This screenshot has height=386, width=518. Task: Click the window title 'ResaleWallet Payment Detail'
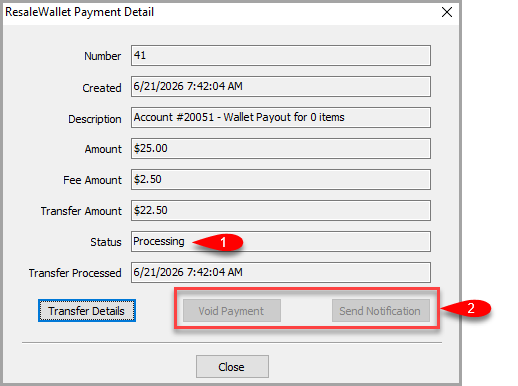(79, 12)
